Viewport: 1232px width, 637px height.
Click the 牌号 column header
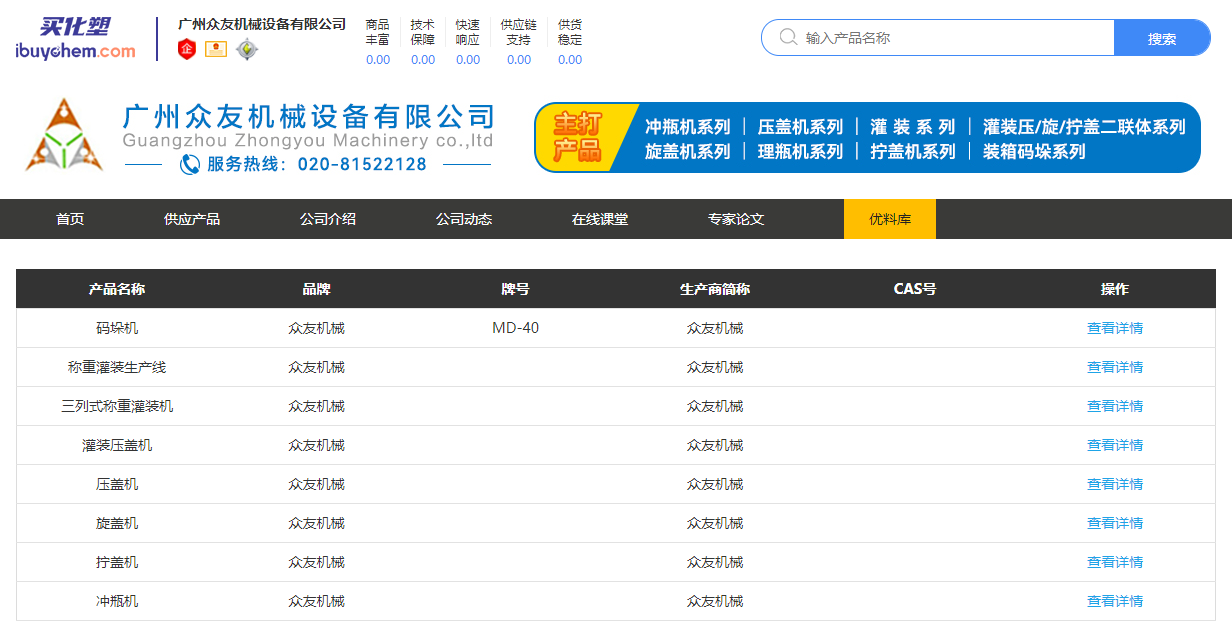click(x=515, y=289)
